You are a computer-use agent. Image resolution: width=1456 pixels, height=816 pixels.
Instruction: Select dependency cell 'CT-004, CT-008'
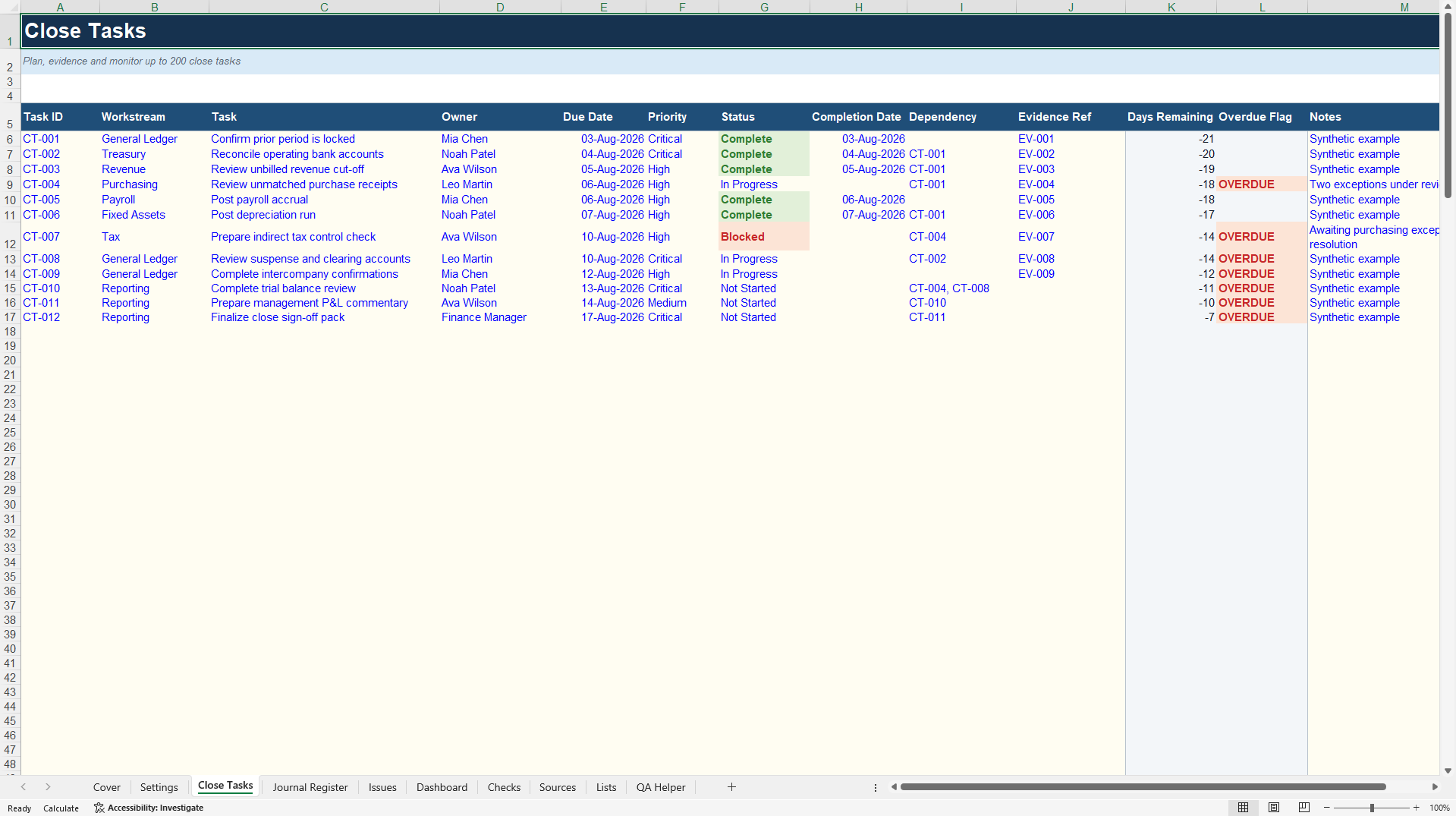961,288
